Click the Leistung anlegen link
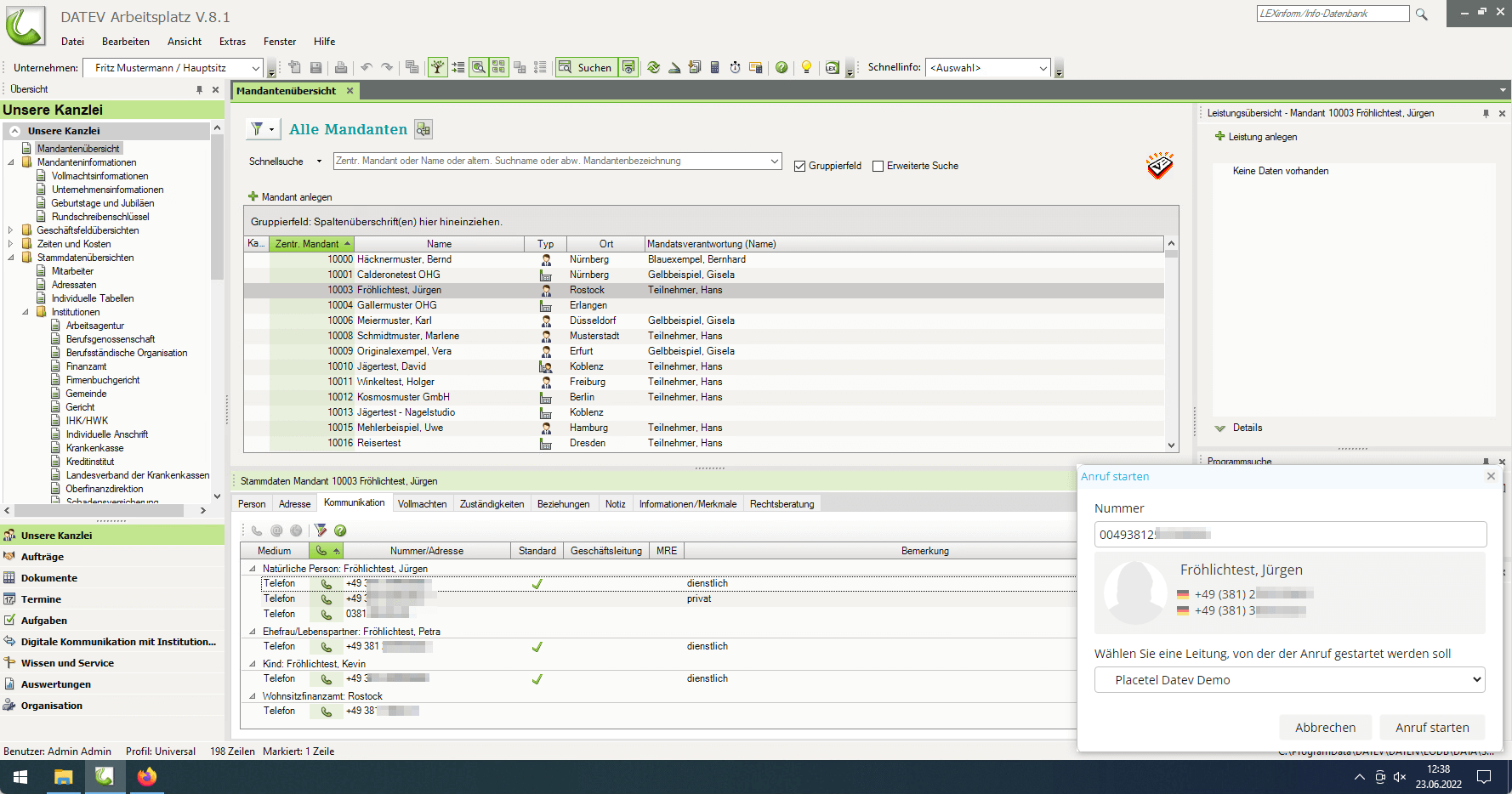This screenshot has width=1512, height=794. 1263,137
